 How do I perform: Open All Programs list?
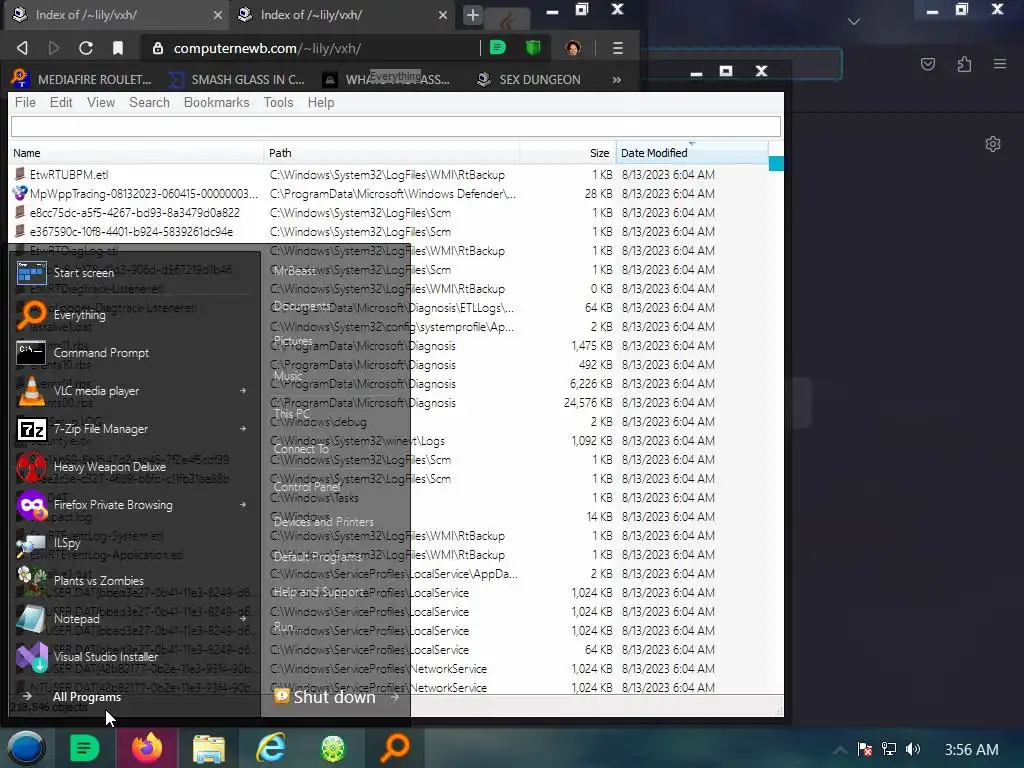click(86, 697)
